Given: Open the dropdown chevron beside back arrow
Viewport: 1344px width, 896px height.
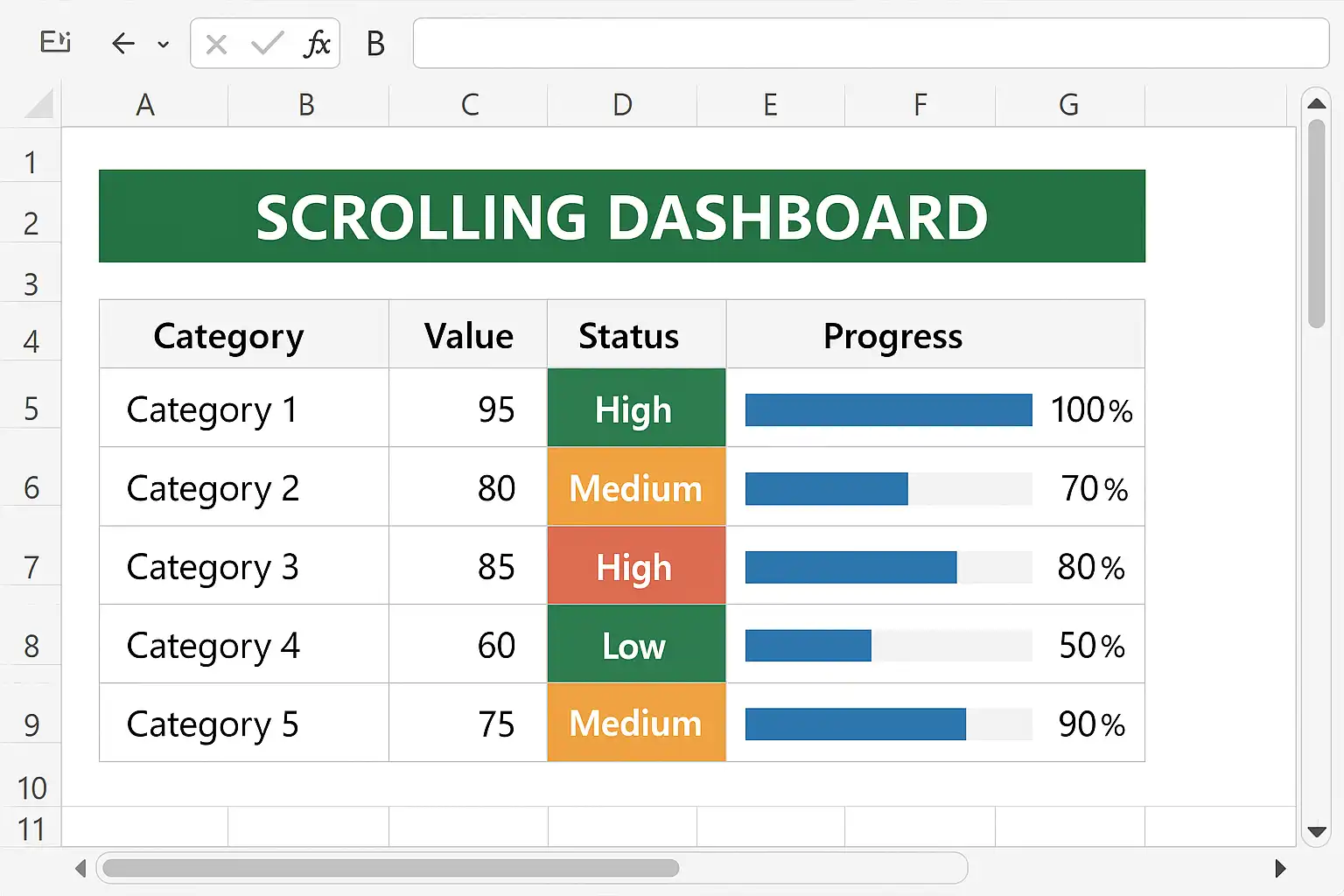Looking at the screenshot, I should [x=163, y=45].
